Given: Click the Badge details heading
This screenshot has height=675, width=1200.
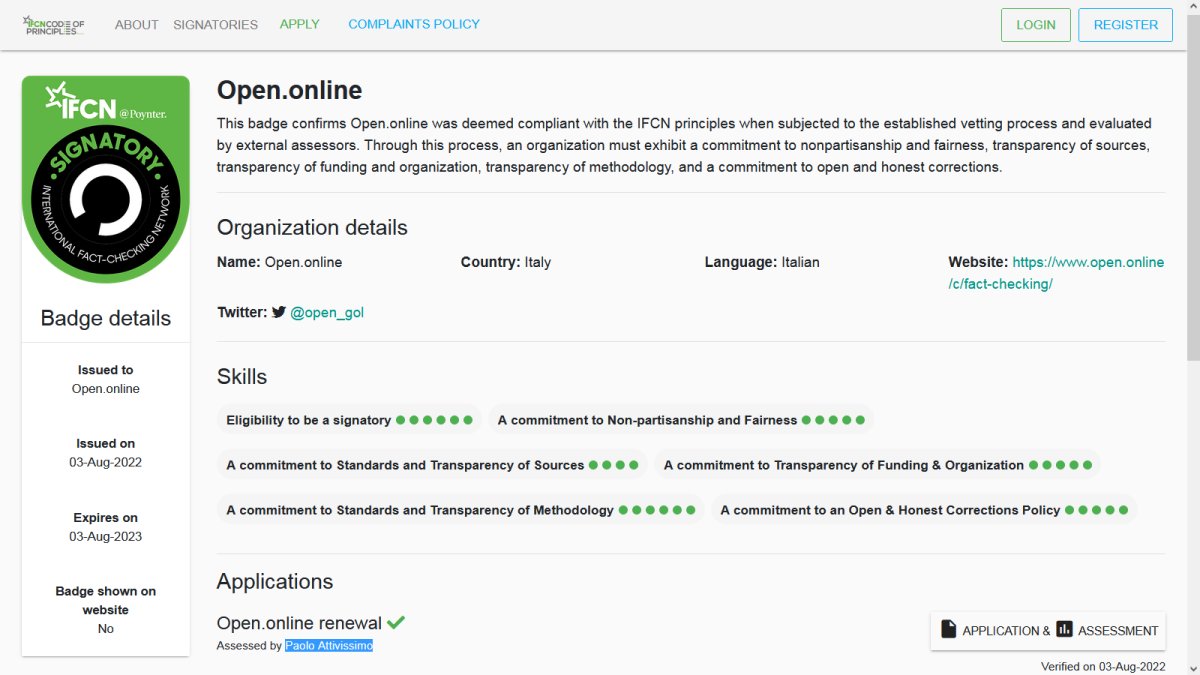Looking at the screenshot, I should [106, 319].
